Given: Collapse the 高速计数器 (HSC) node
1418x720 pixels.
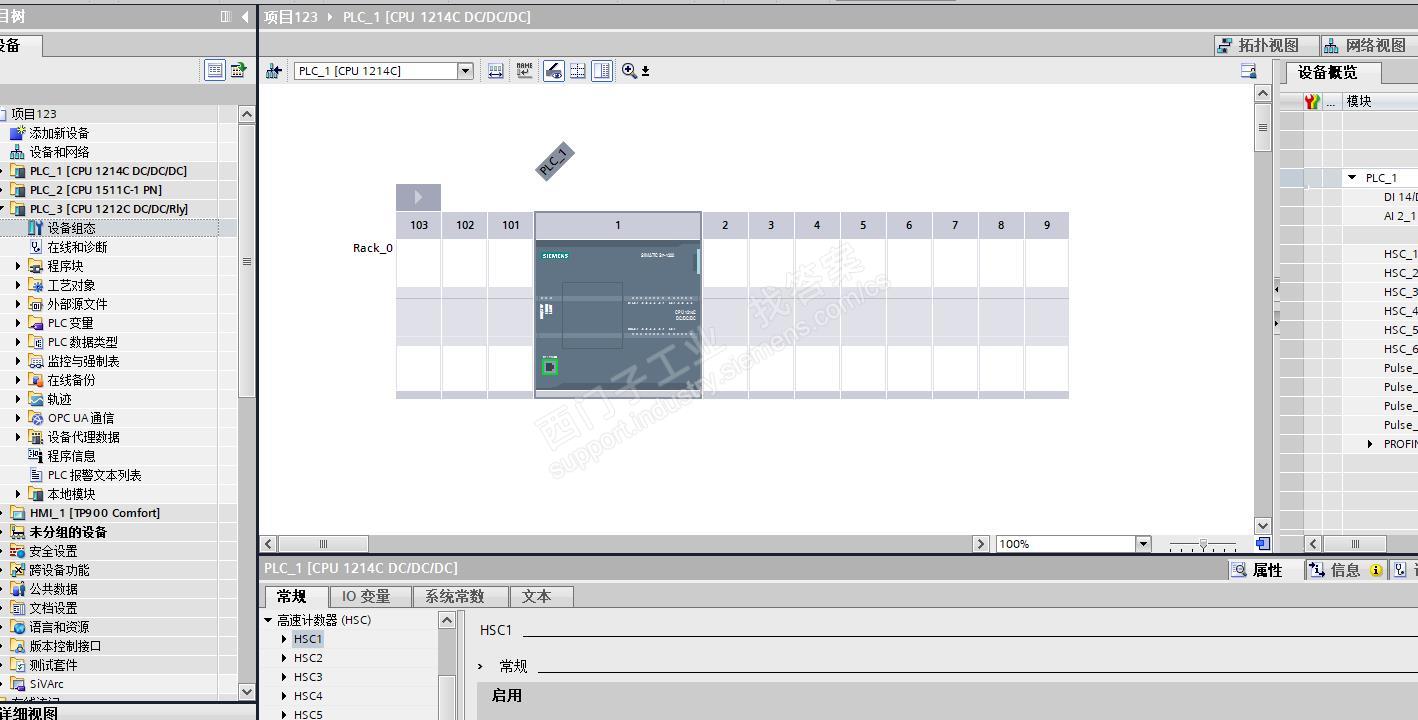Looking at the screenshot, I should pos(268,620).
